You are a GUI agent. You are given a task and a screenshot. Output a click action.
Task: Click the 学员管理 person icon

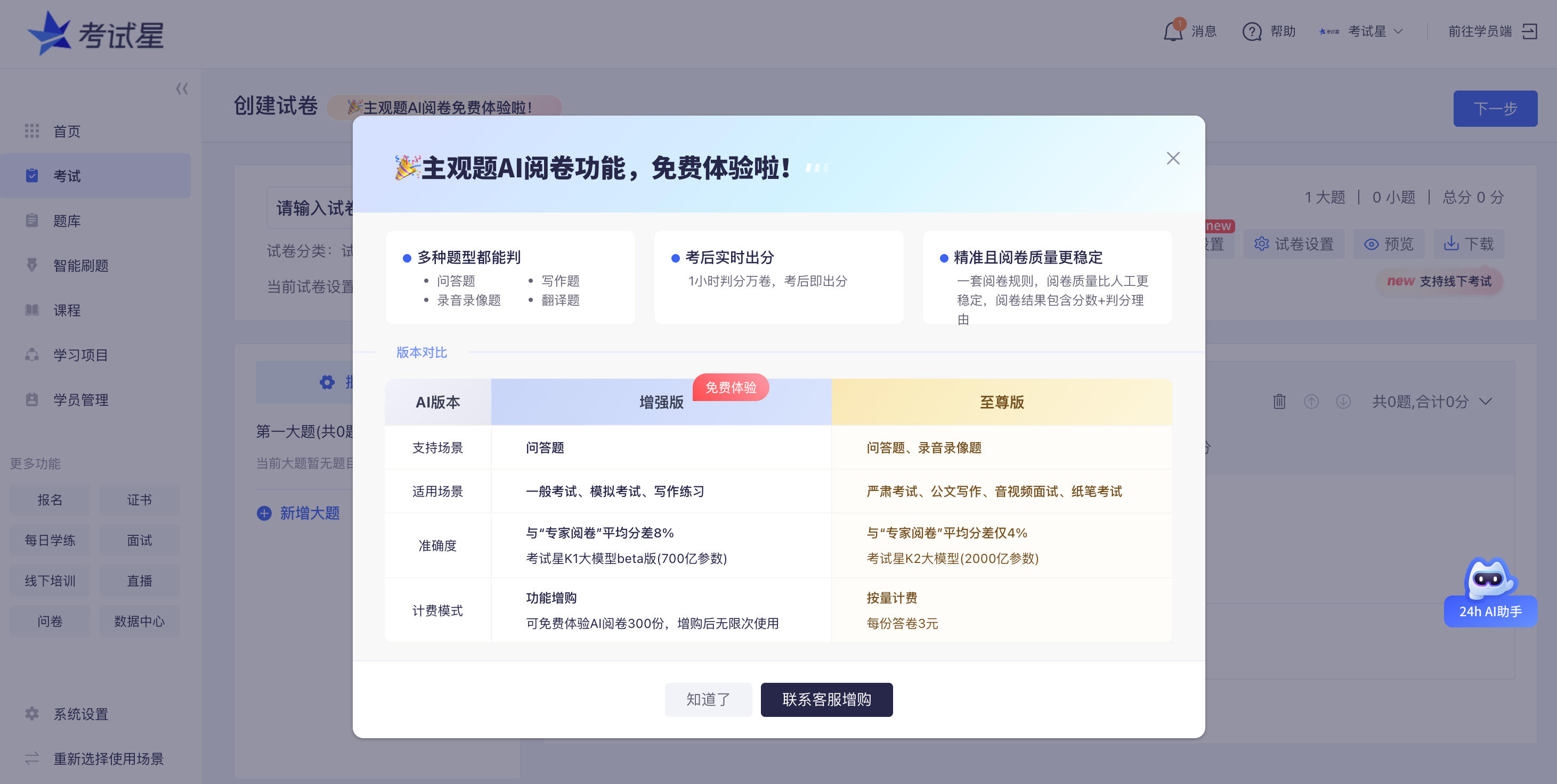point(32,398)
